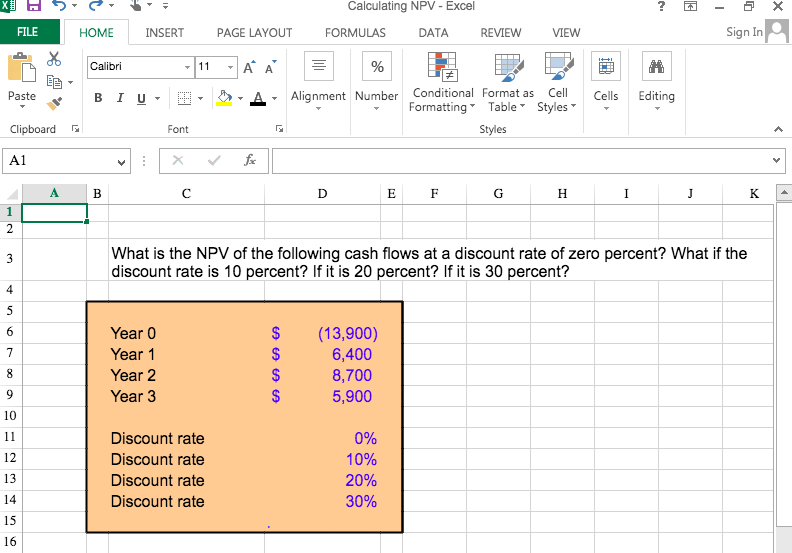Click inside the formula bar input
792x553 pixels.
point(521,161)
